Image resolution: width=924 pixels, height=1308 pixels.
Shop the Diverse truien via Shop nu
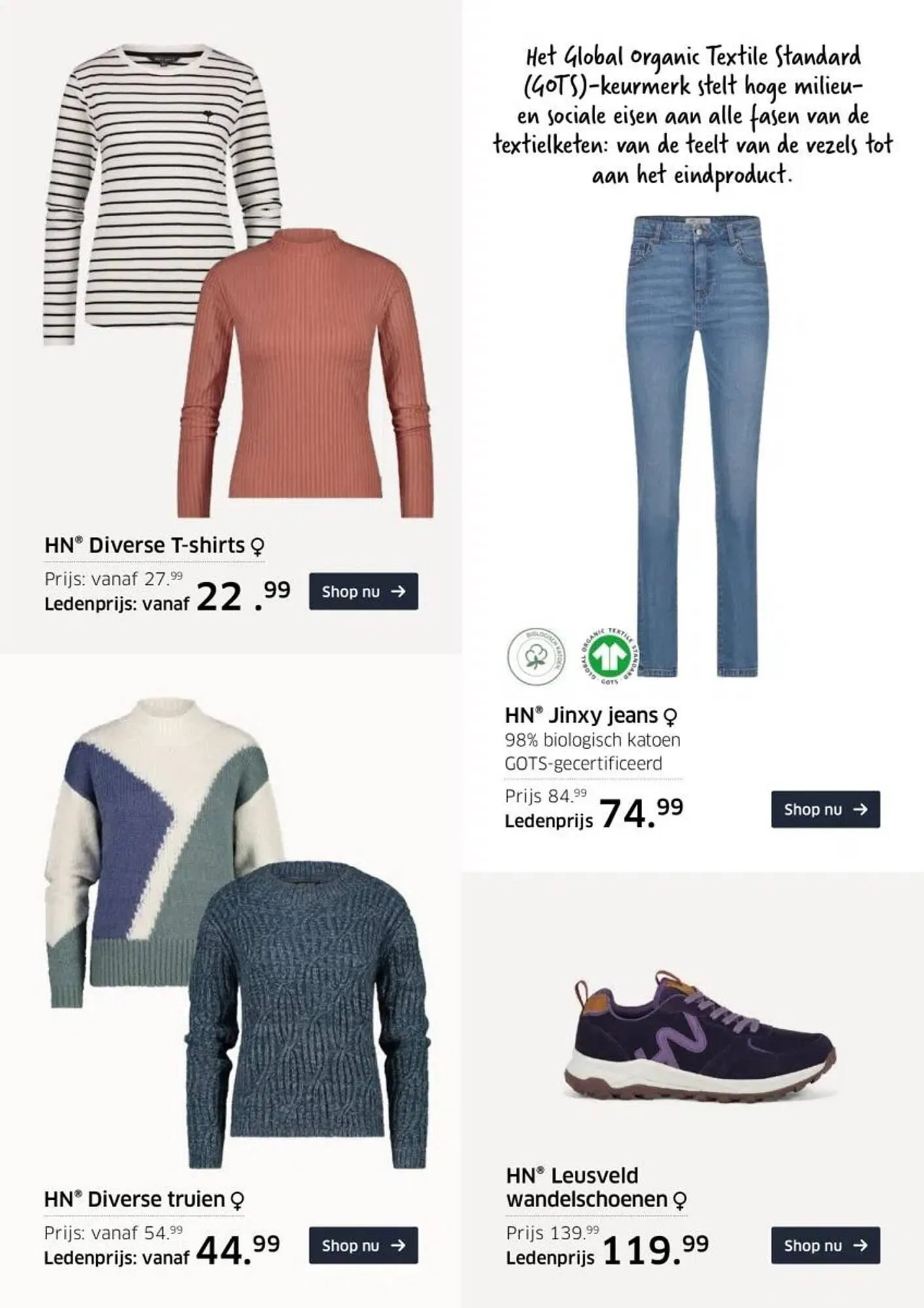pyautogui.click(x=363, y=1245)
